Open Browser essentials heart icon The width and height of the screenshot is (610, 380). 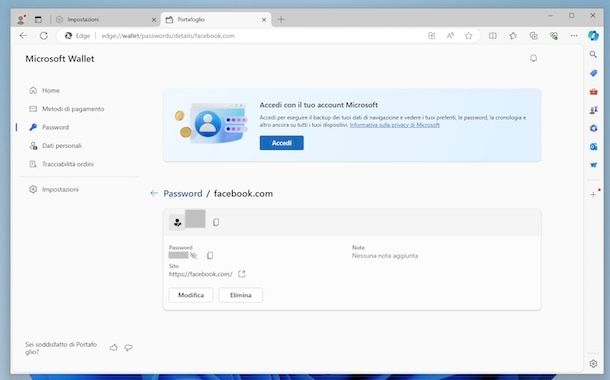(554, 36)
